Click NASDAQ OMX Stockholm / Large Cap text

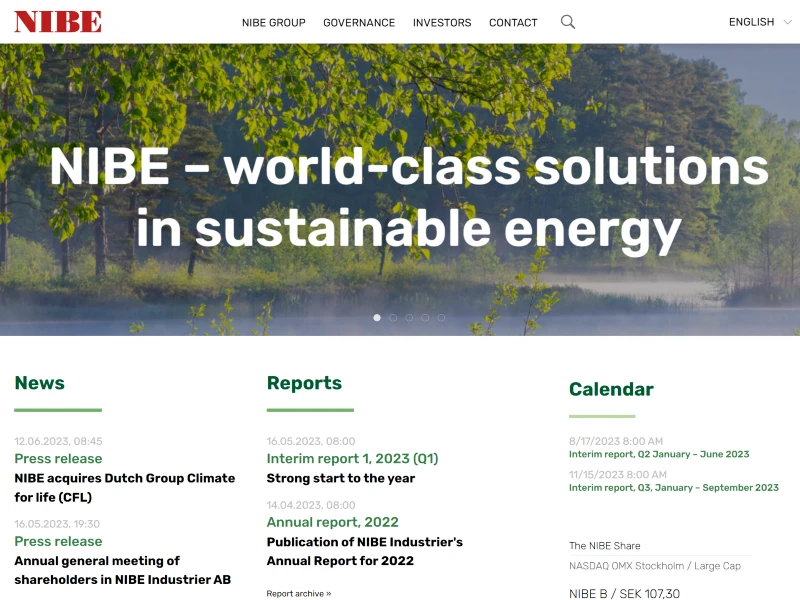pos(655,566)
